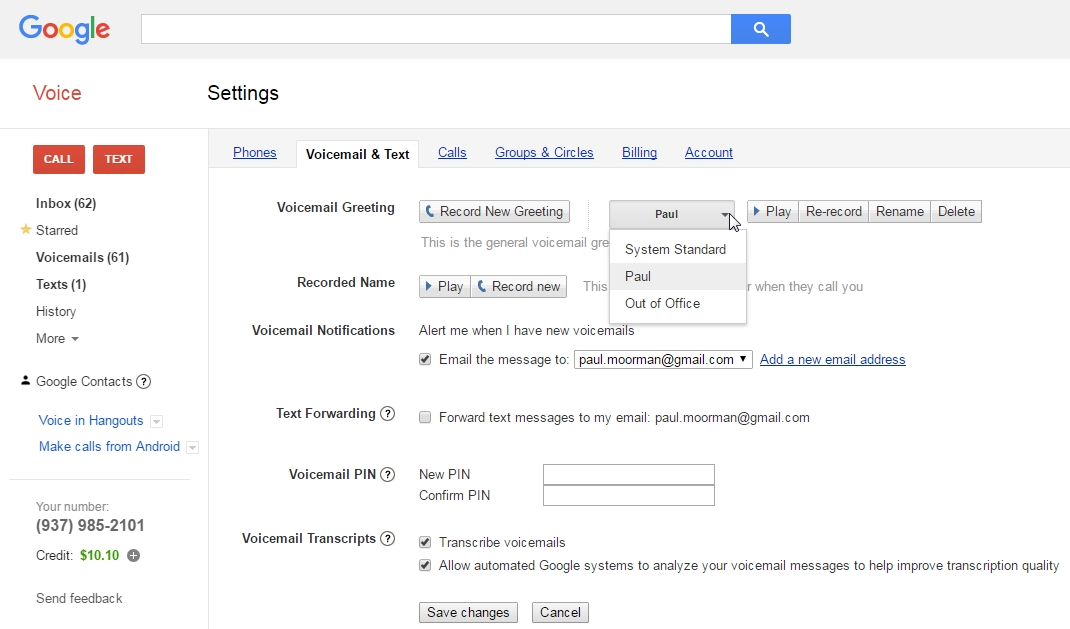This screenshot has width=1070, height=629.
Task: Click the New PIN input field
Action: coord(628,474)
